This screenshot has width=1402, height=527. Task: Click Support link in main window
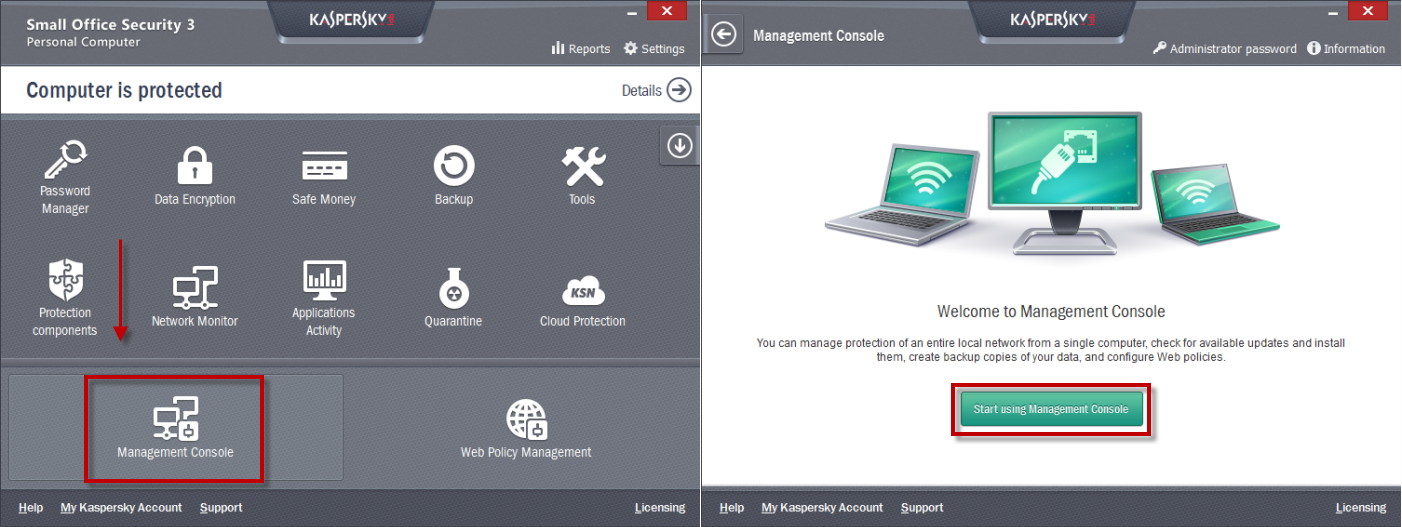click(x=221, y=507)
